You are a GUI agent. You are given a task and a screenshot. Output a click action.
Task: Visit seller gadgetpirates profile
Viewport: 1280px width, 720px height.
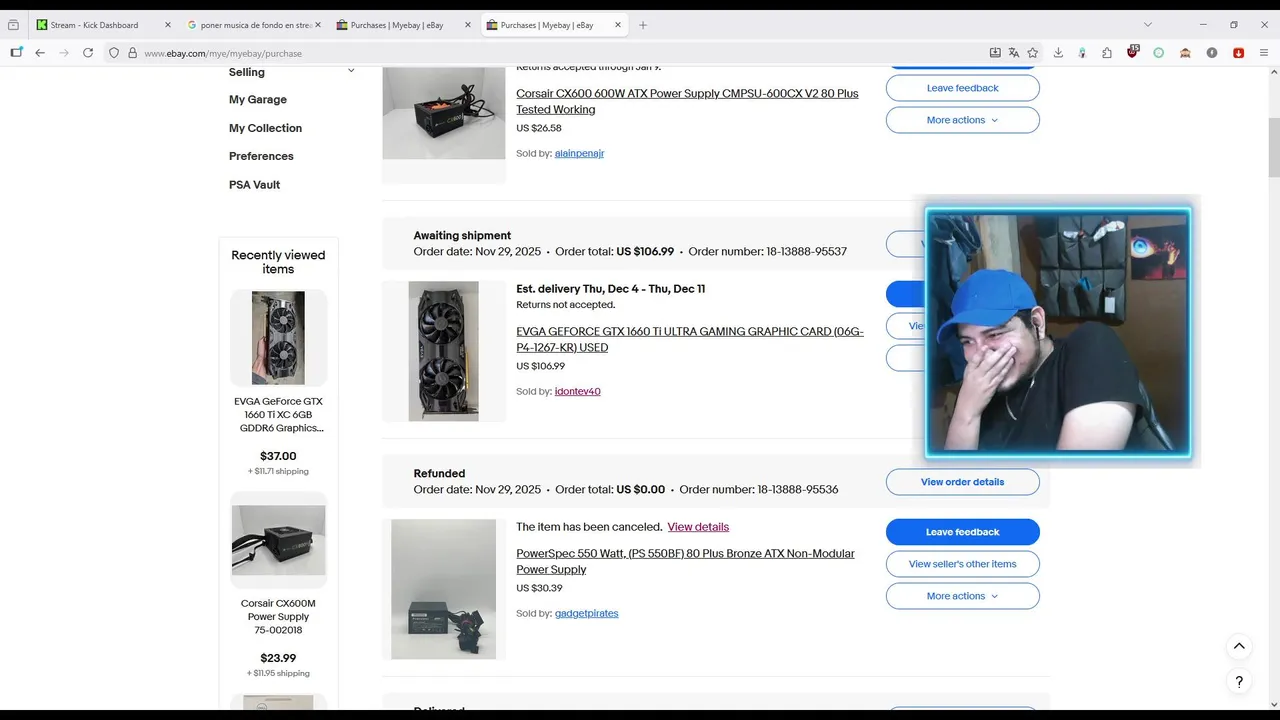pos(586,614)
